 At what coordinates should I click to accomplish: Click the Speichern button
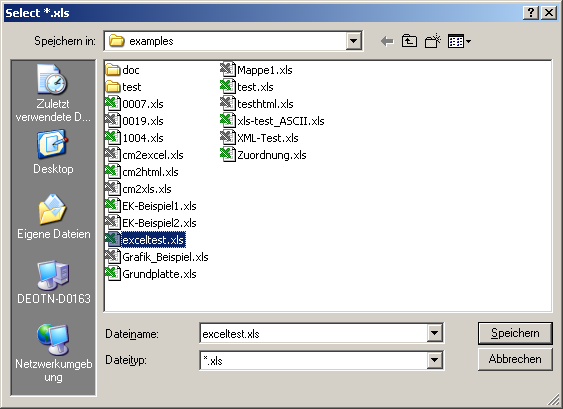coord(515,333)
